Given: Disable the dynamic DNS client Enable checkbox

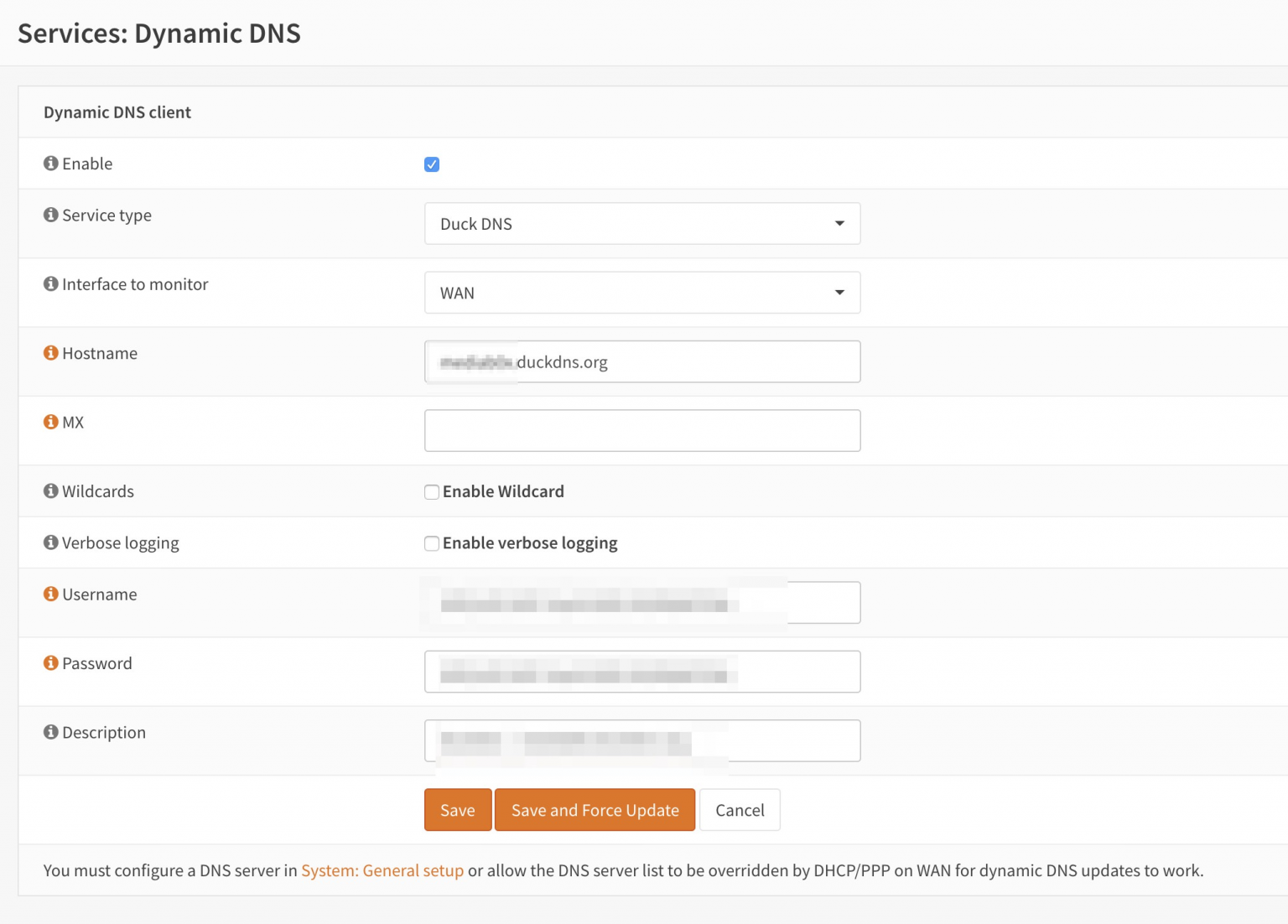Looking at the screenshot, I should pos(431,164).
